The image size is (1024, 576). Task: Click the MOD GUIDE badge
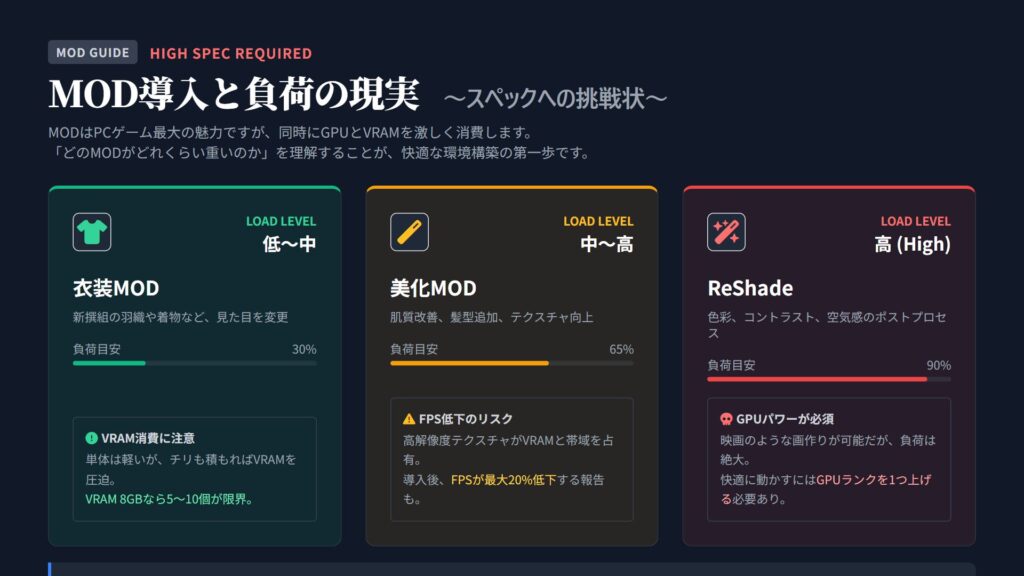coord(93,52)
